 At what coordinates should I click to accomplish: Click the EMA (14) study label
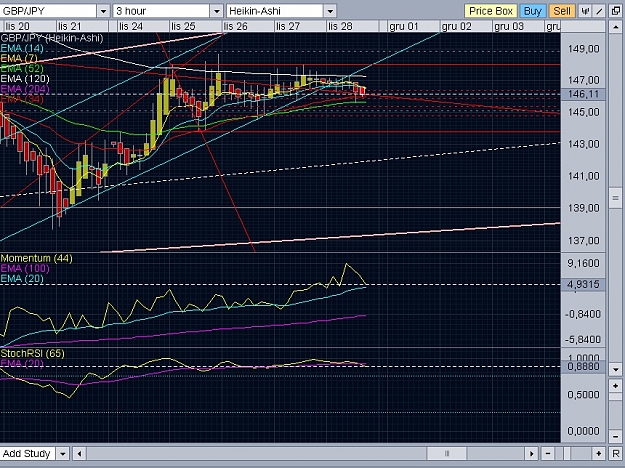[22, 48]
